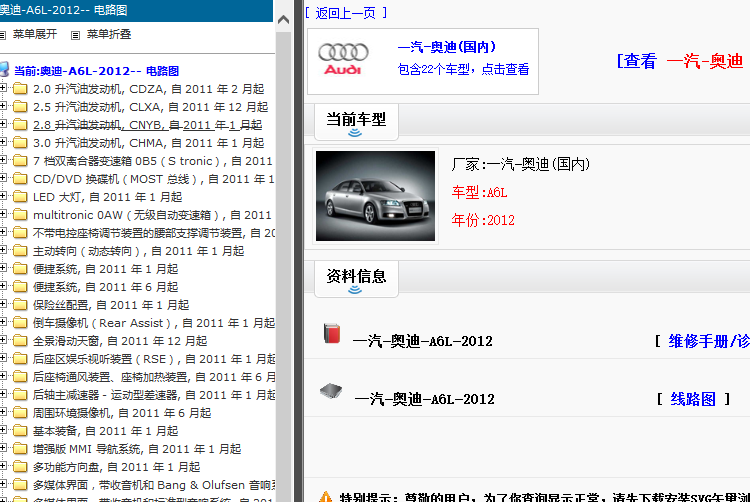Click the folder icon for 多功能方向盘
Screen dimensions: 750x502
(x=20, y=467)
